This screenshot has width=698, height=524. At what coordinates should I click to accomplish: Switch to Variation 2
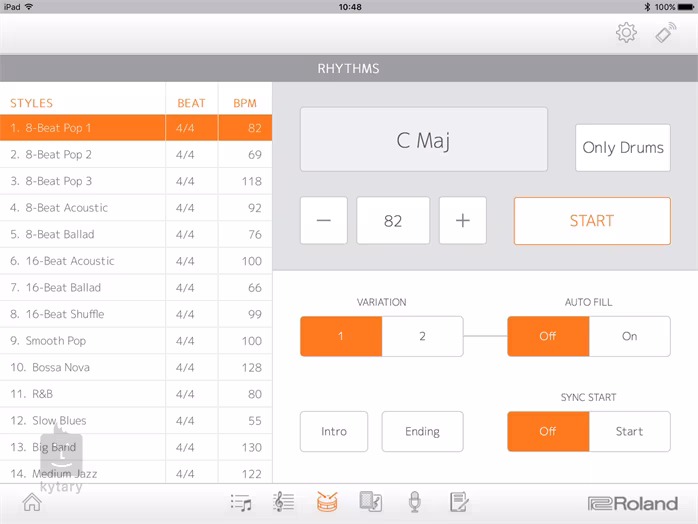(x=422, y=336)
